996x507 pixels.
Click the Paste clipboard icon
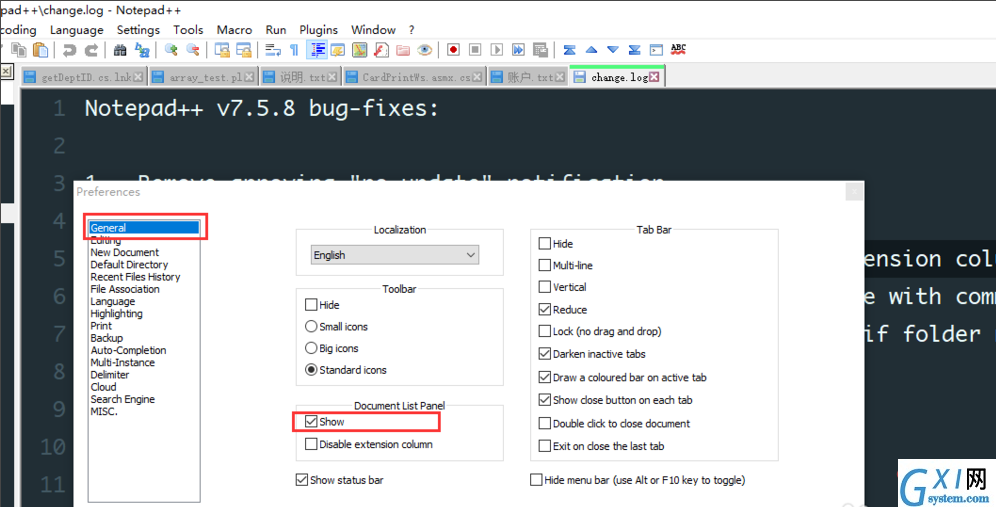(x=40, y=50)
